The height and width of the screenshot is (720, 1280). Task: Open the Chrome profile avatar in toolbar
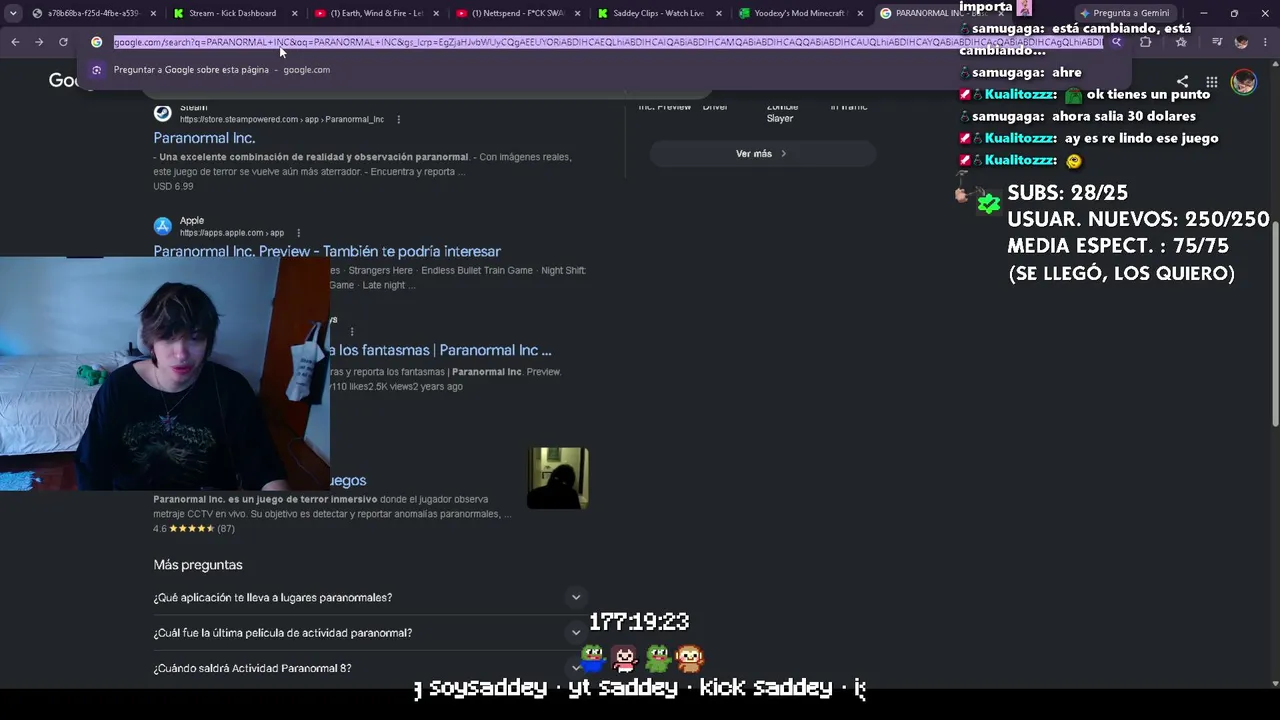coord(1241,42)
